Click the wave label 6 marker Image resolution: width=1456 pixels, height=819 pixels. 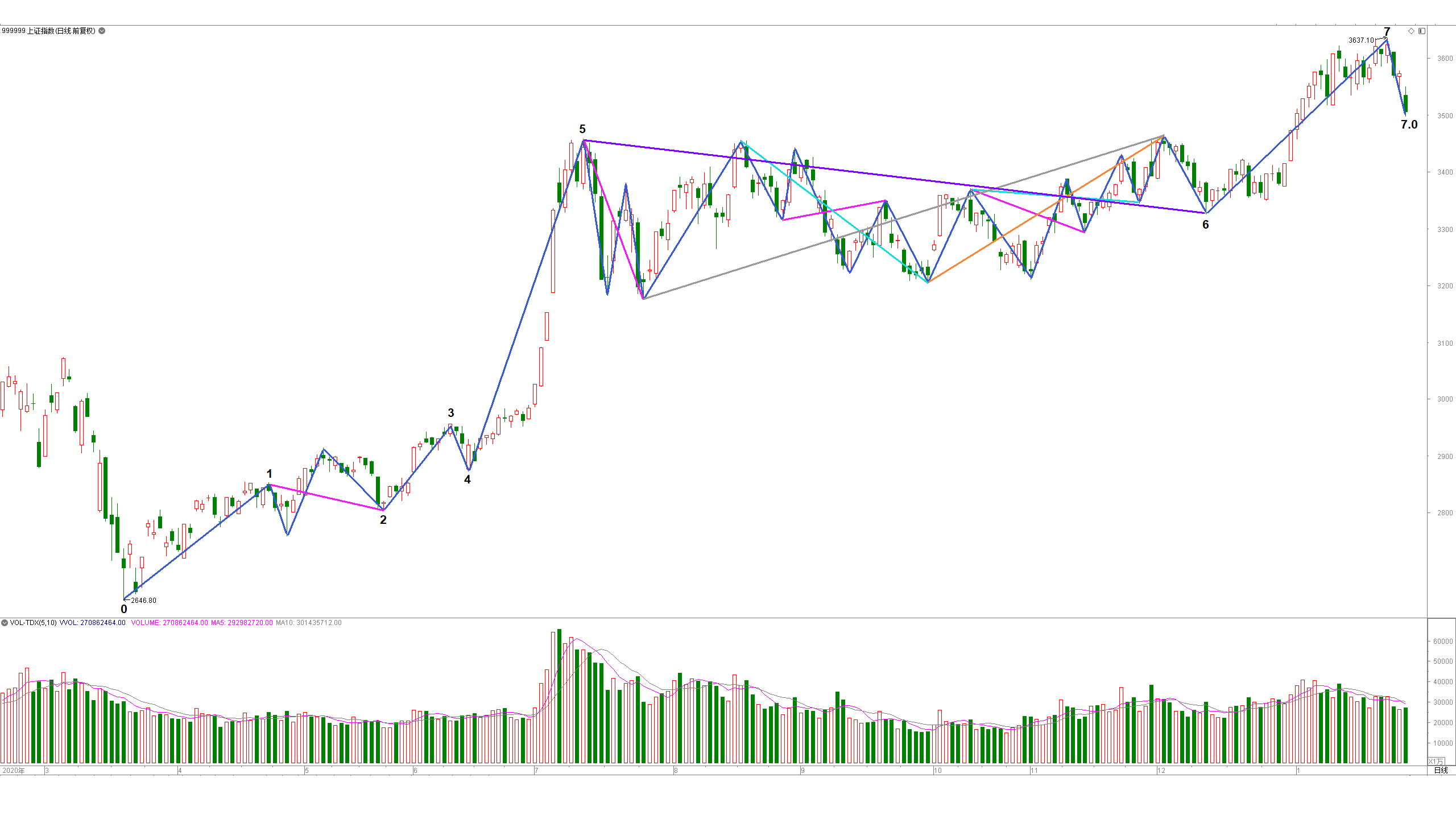(x=1206, y=225)
